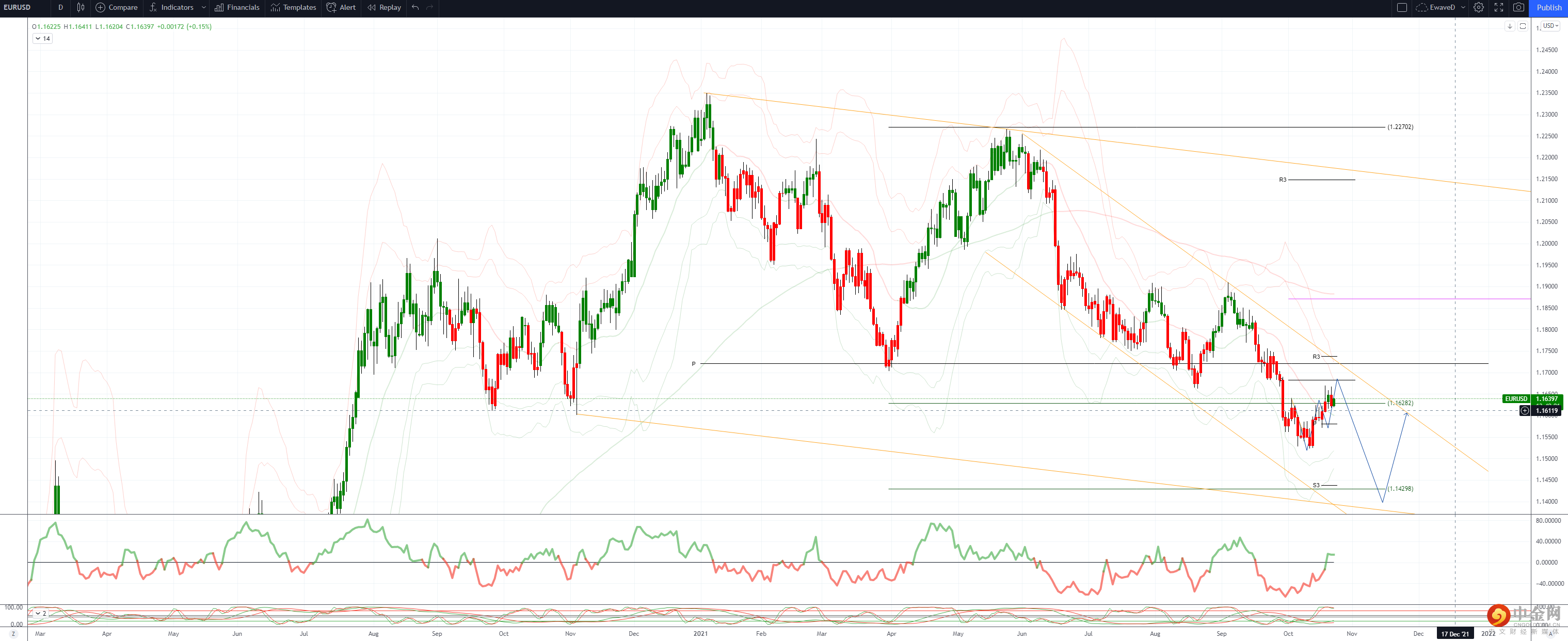Click the Compare symbol plus icon
Image resolution: width=1568 pixels, height=641 pixels.
click(x=101, y=7)
